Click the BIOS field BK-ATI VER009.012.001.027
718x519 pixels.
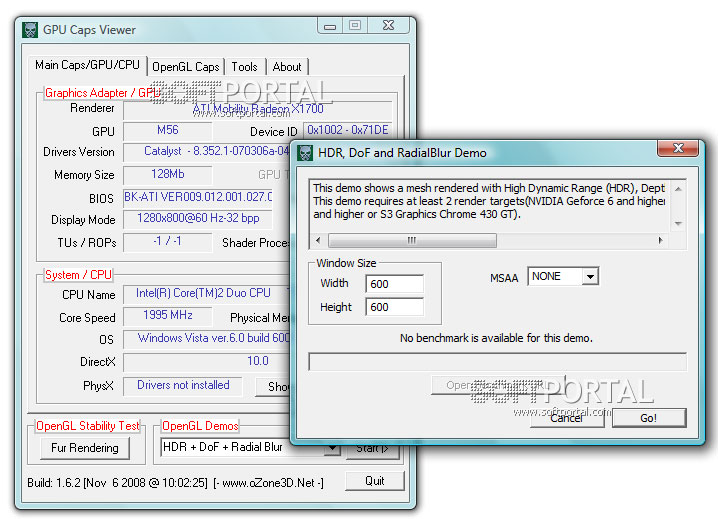[198, 197]
